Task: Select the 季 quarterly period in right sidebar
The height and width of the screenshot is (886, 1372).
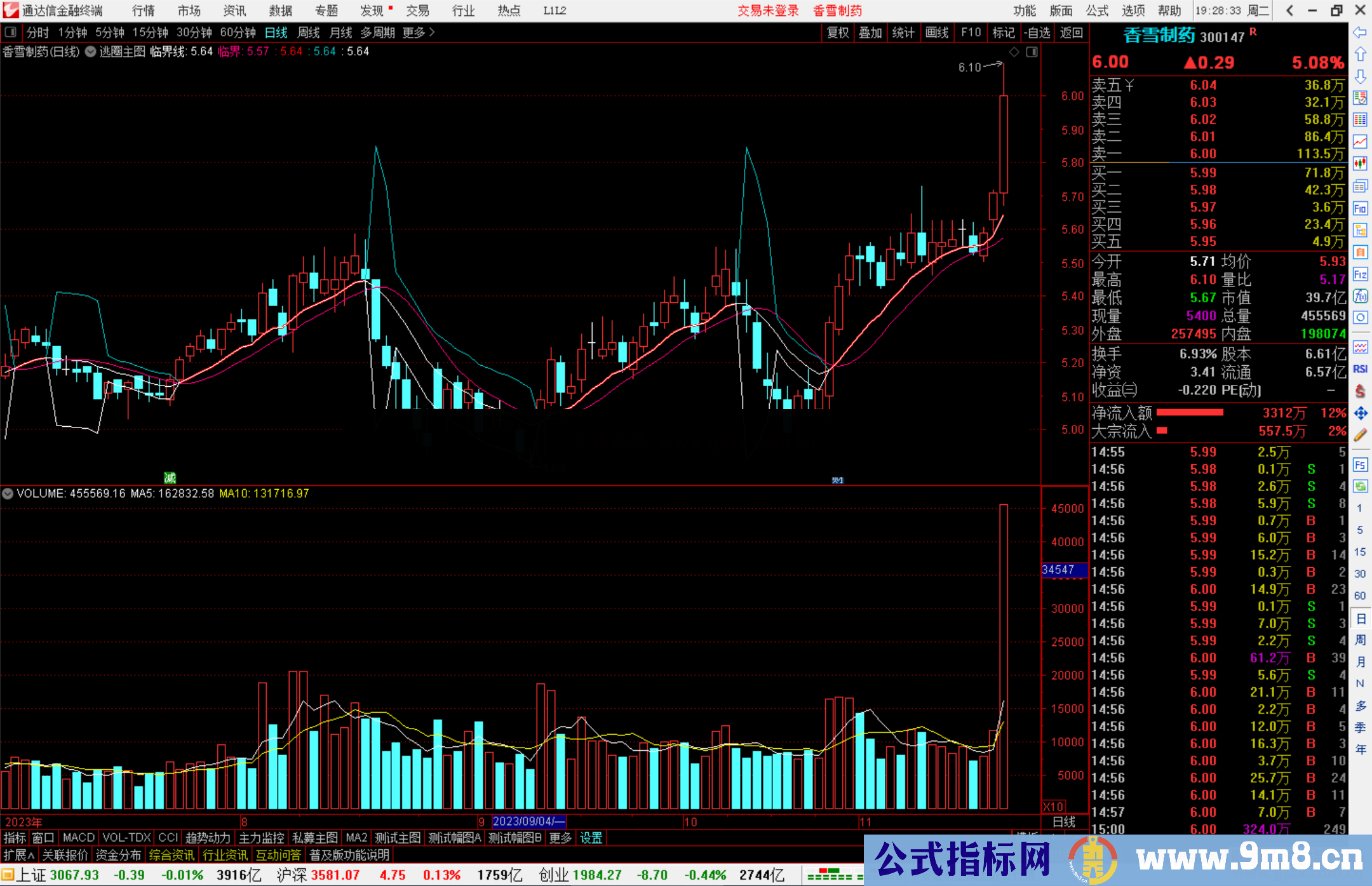Action: [1360, 728]
